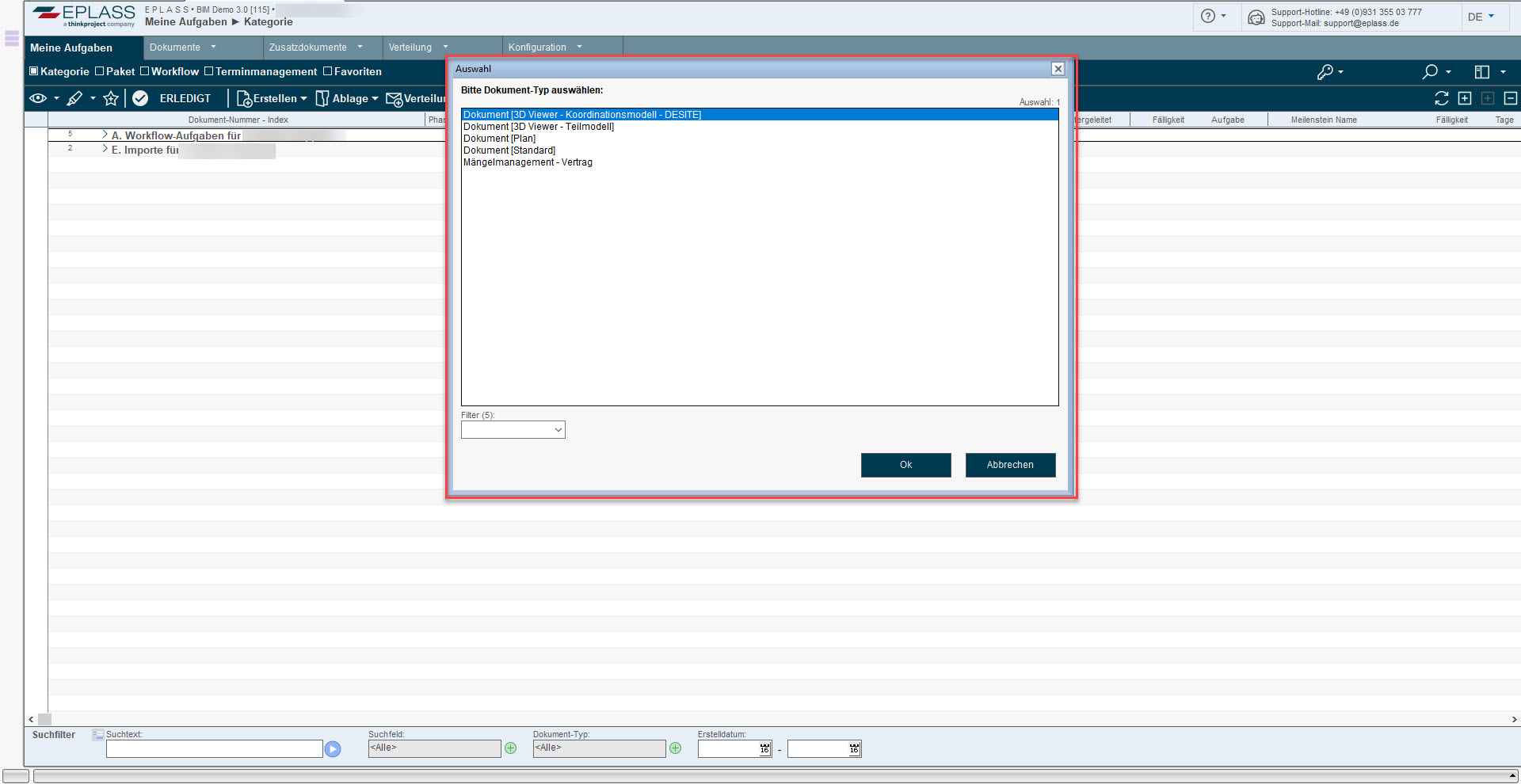Click the refresh list icon
Screen dimensions: 1521x784
1441,98
